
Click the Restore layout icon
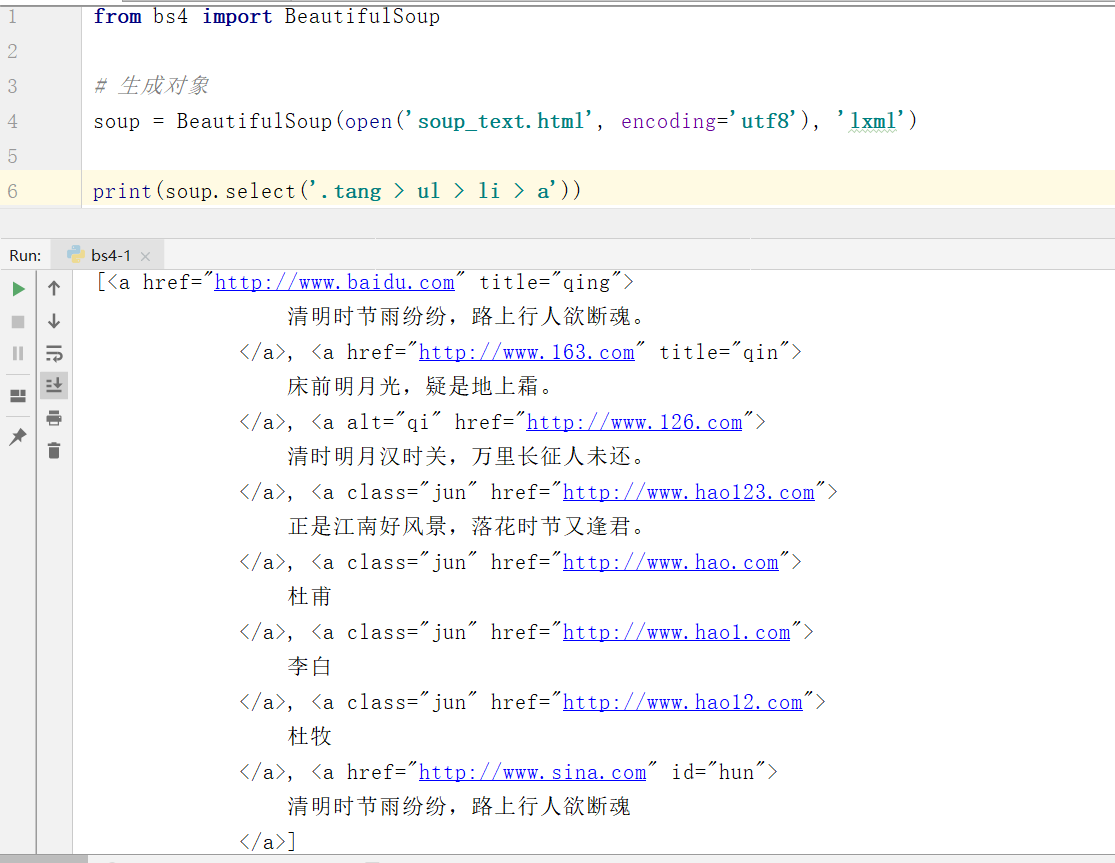[x=18, y=396]
